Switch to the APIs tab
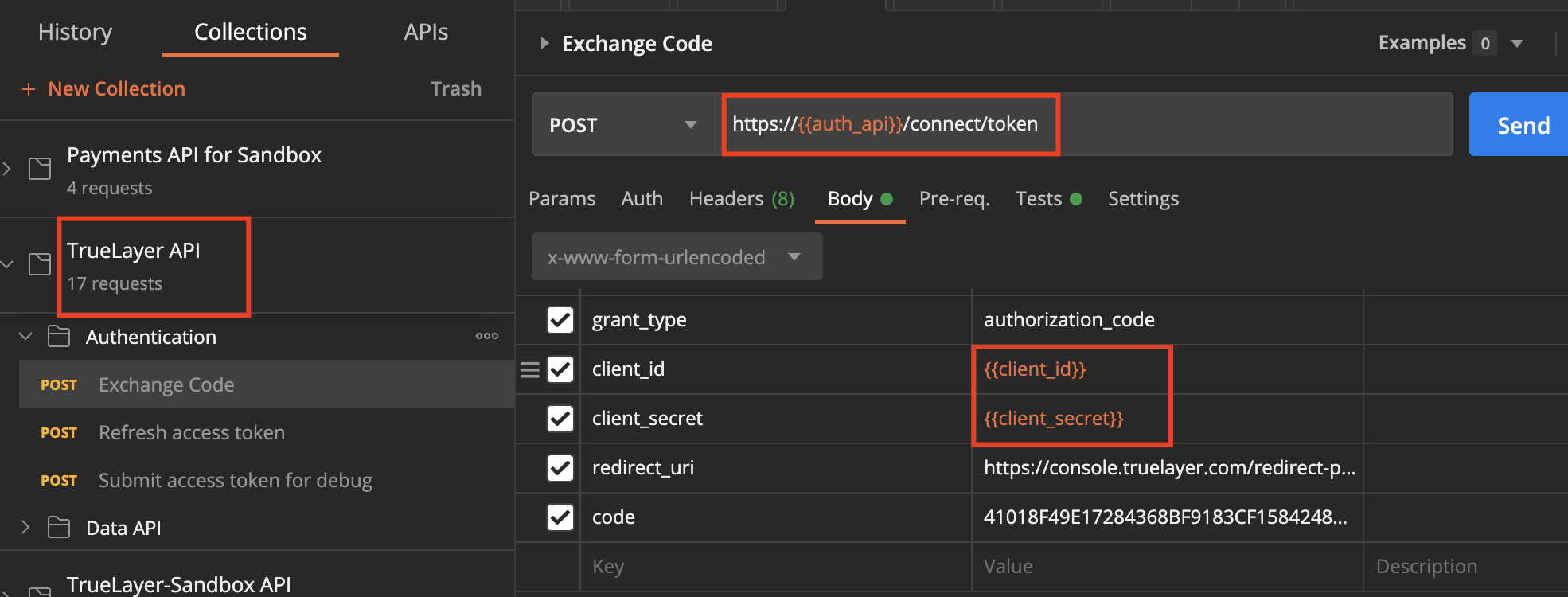Viewport: 1568px width, 597px height. tap(426, 32)
